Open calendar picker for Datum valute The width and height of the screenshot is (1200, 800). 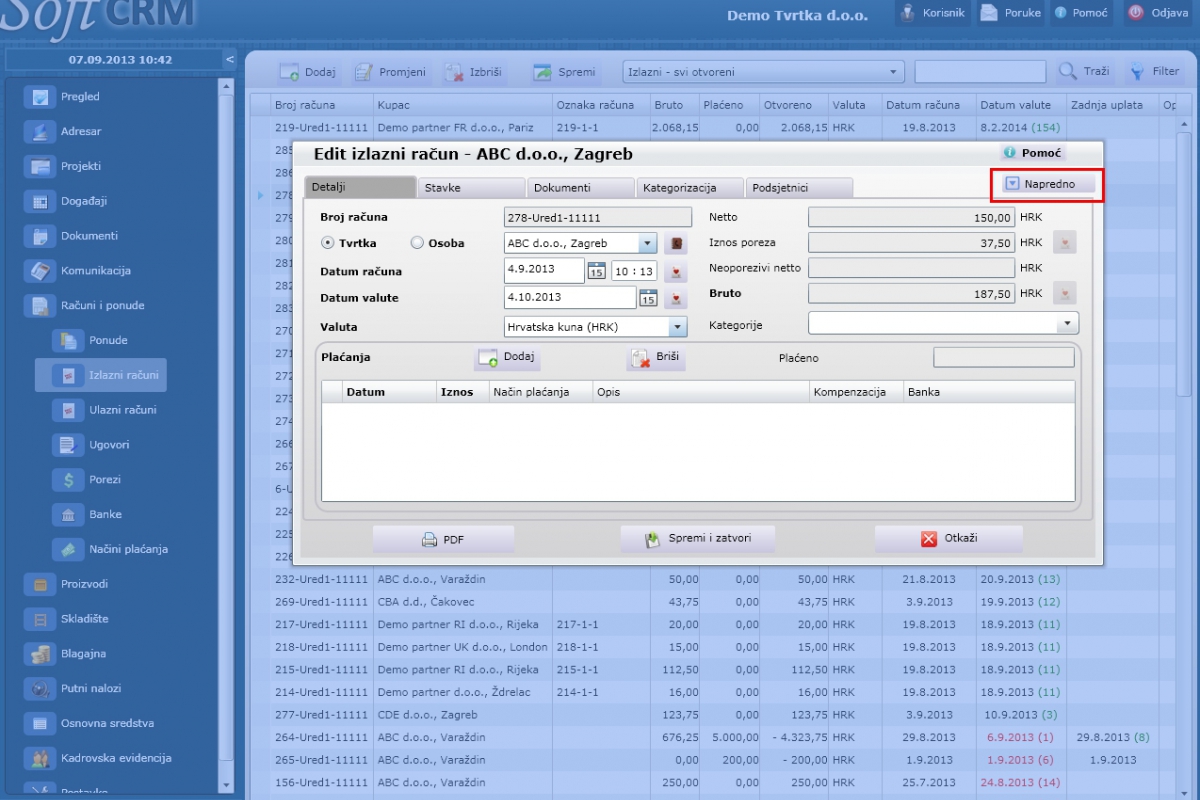(x=648, y=298)
